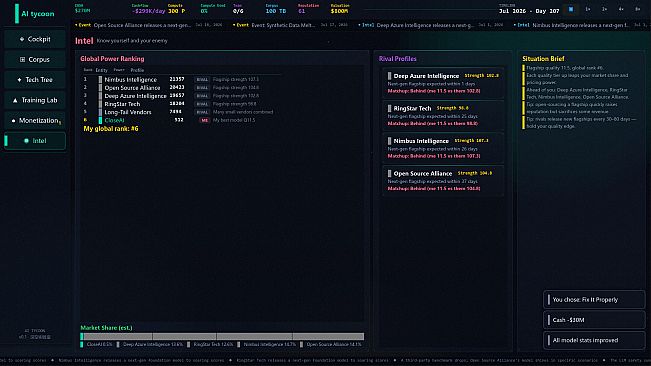The width and height of the screenshot is (651, 366).
Task: Dismiss the 'All model stats improved' notification
Action: tap(594, 340)
